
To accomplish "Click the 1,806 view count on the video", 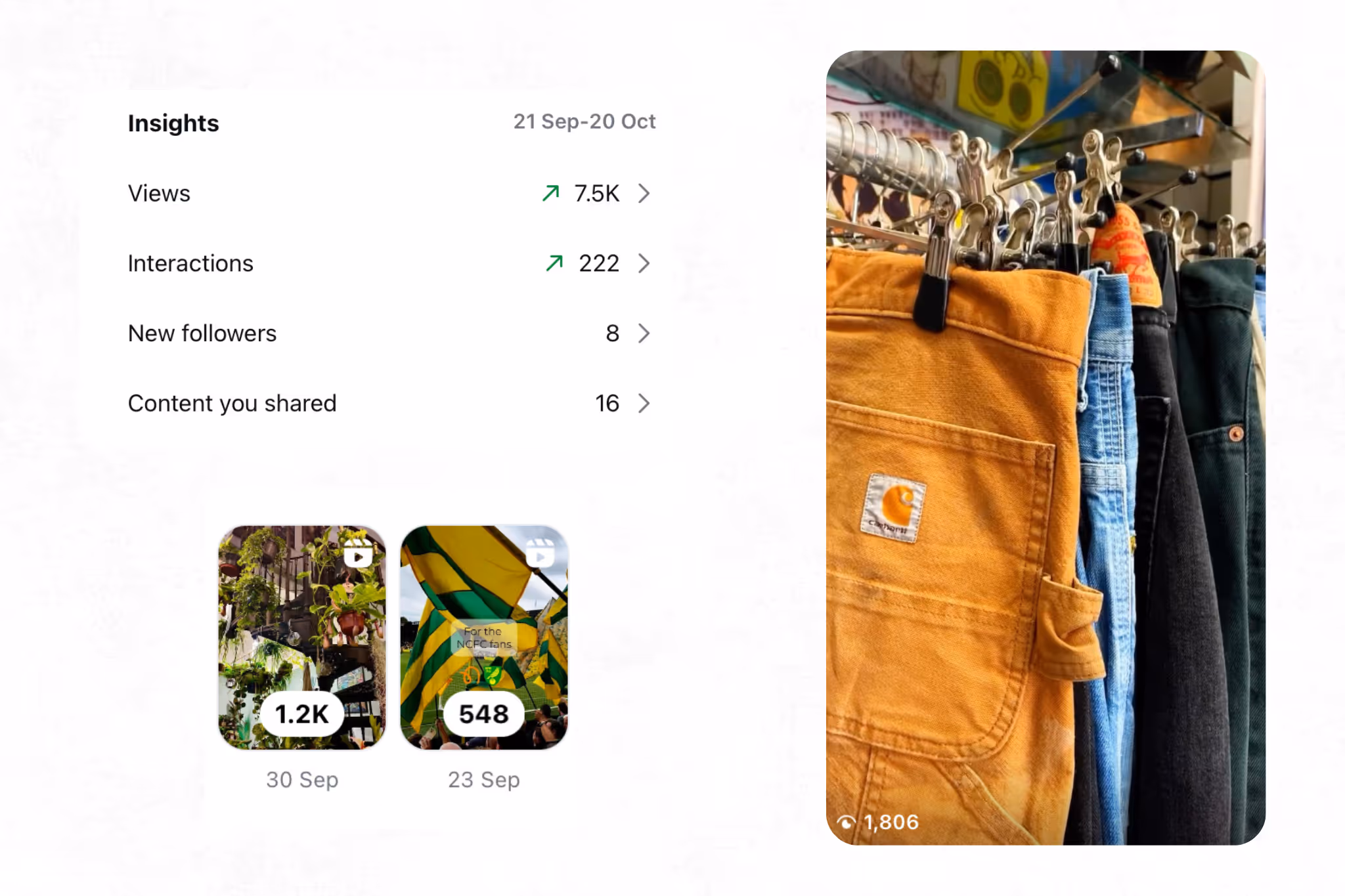I will click(x=891, y=822).
